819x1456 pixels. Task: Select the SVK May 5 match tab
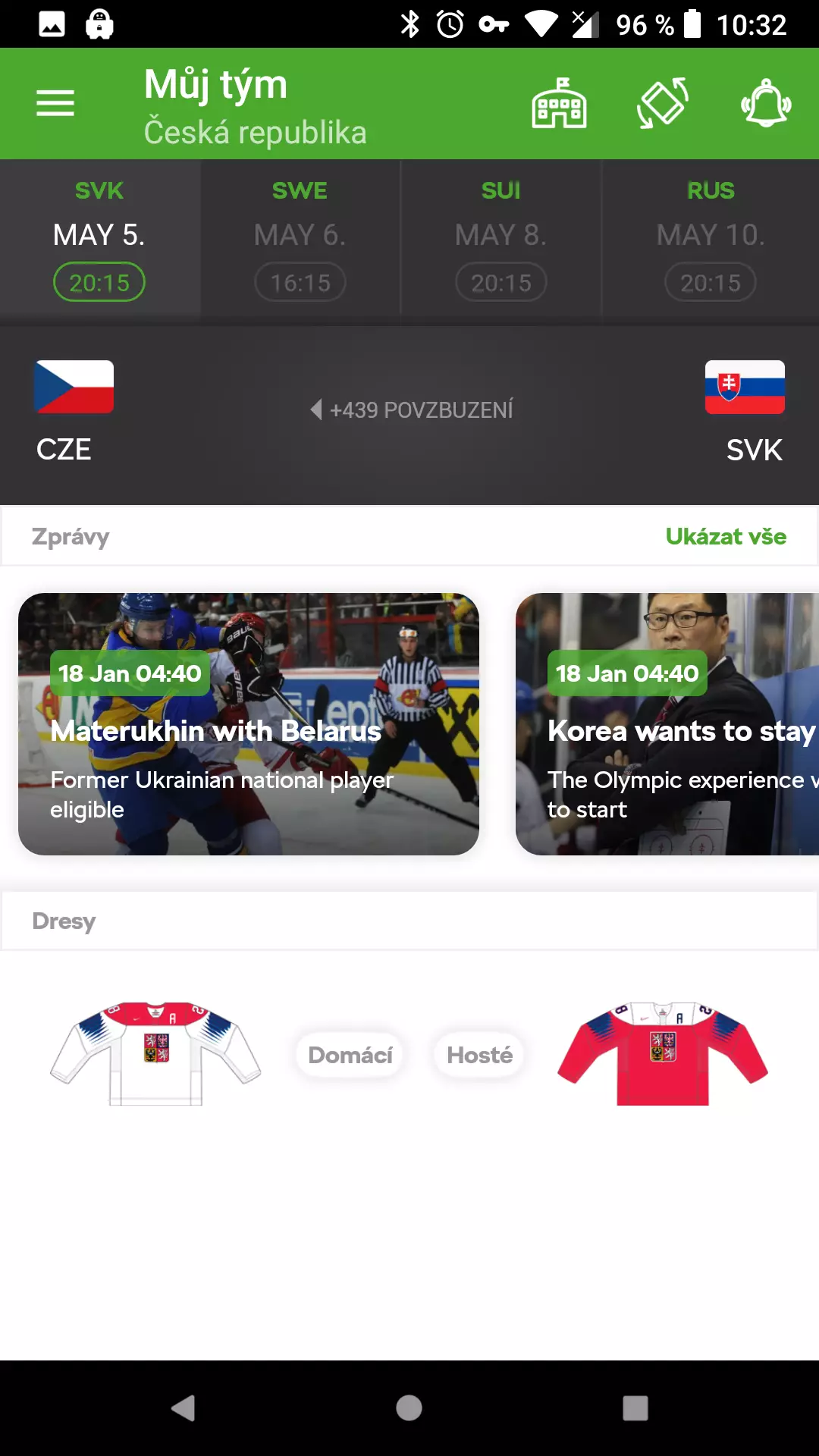pos(99,238)
